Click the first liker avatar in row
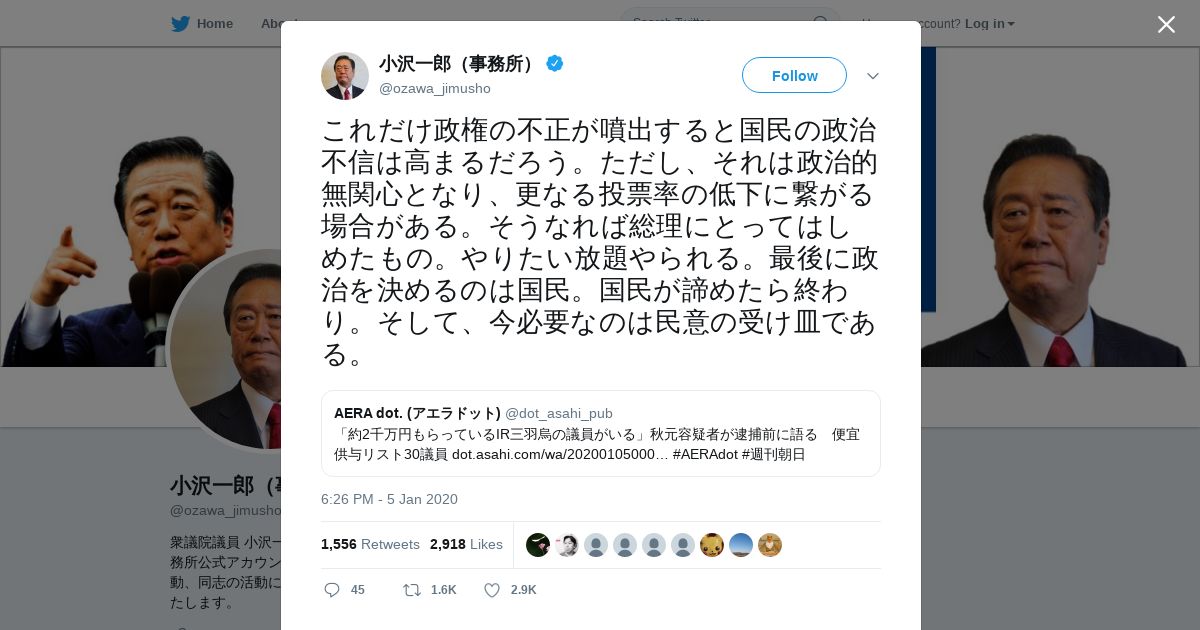Image resolution: width=1200 pixels, height=630 pixels. (538, 545)
